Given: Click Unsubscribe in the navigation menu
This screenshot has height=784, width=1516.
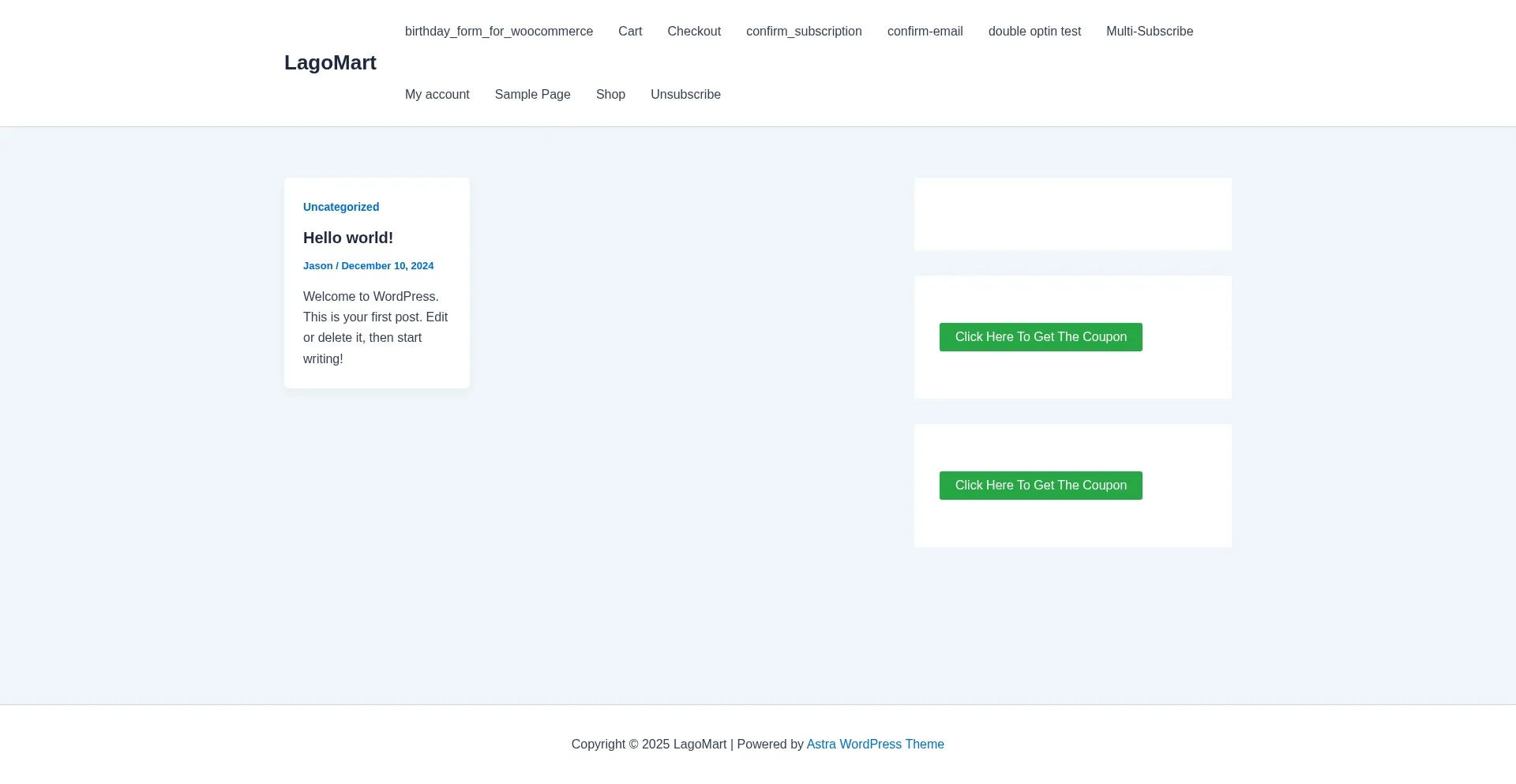Looking at the screenshot, I should point(685,95).
